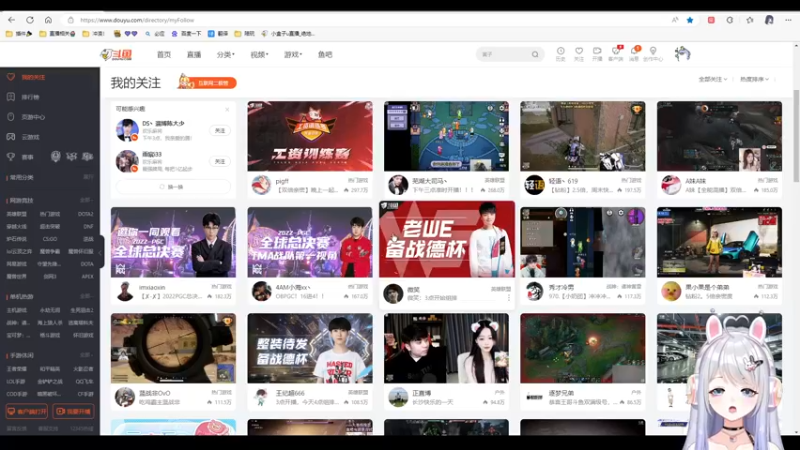Open the browser profile avatar

click(x=769, y=20)
